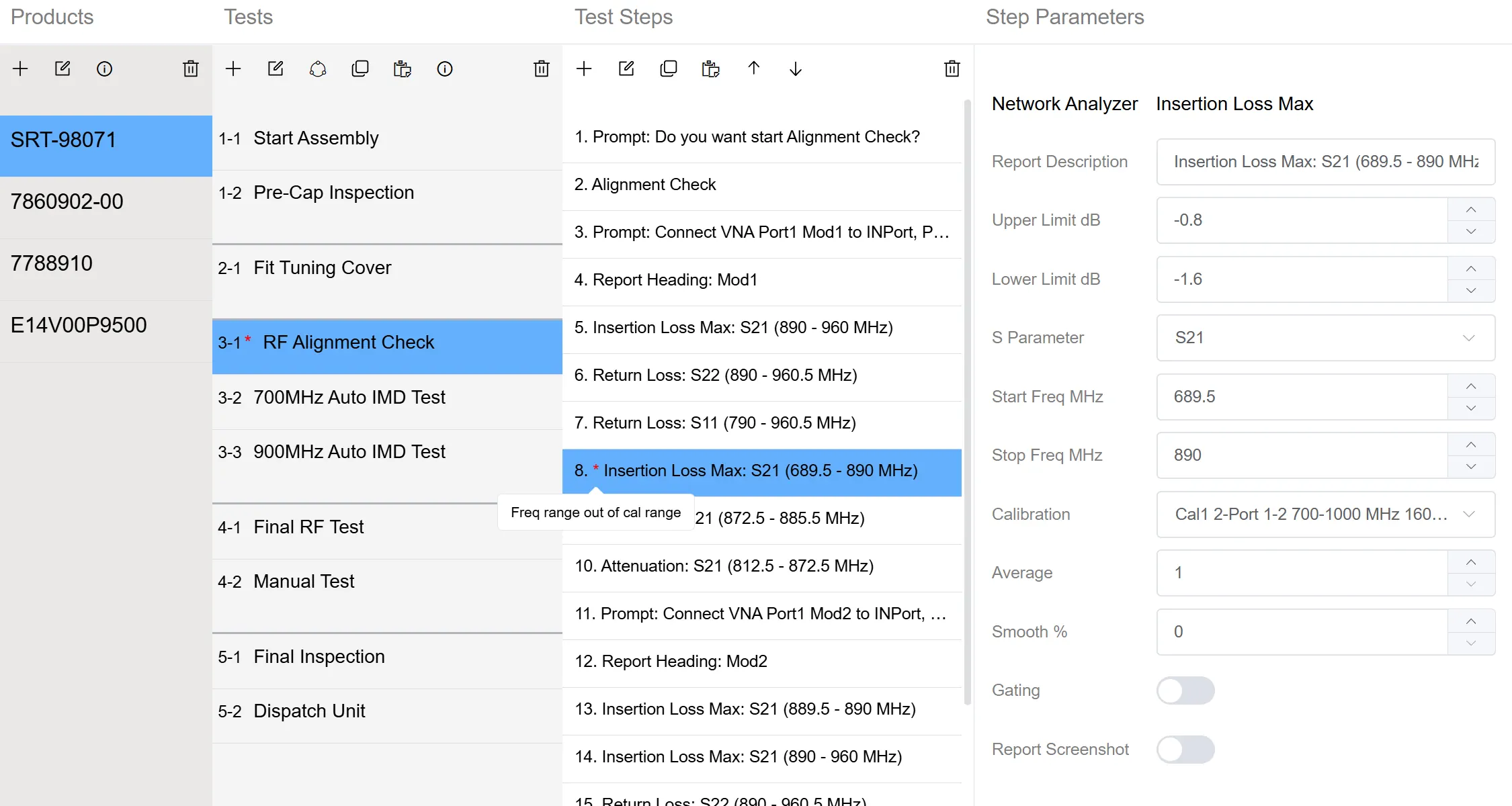Open the Calibration dropdown
The height and width of the screenshot is (806, 1512).
[x=1469, y=514]
